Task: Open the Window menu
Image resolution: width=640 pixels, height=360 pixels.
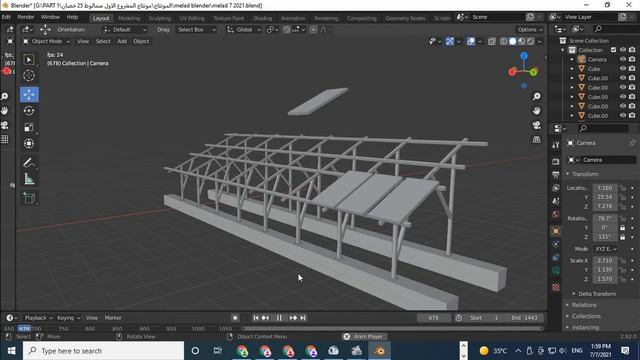Action: click(50, 17)
